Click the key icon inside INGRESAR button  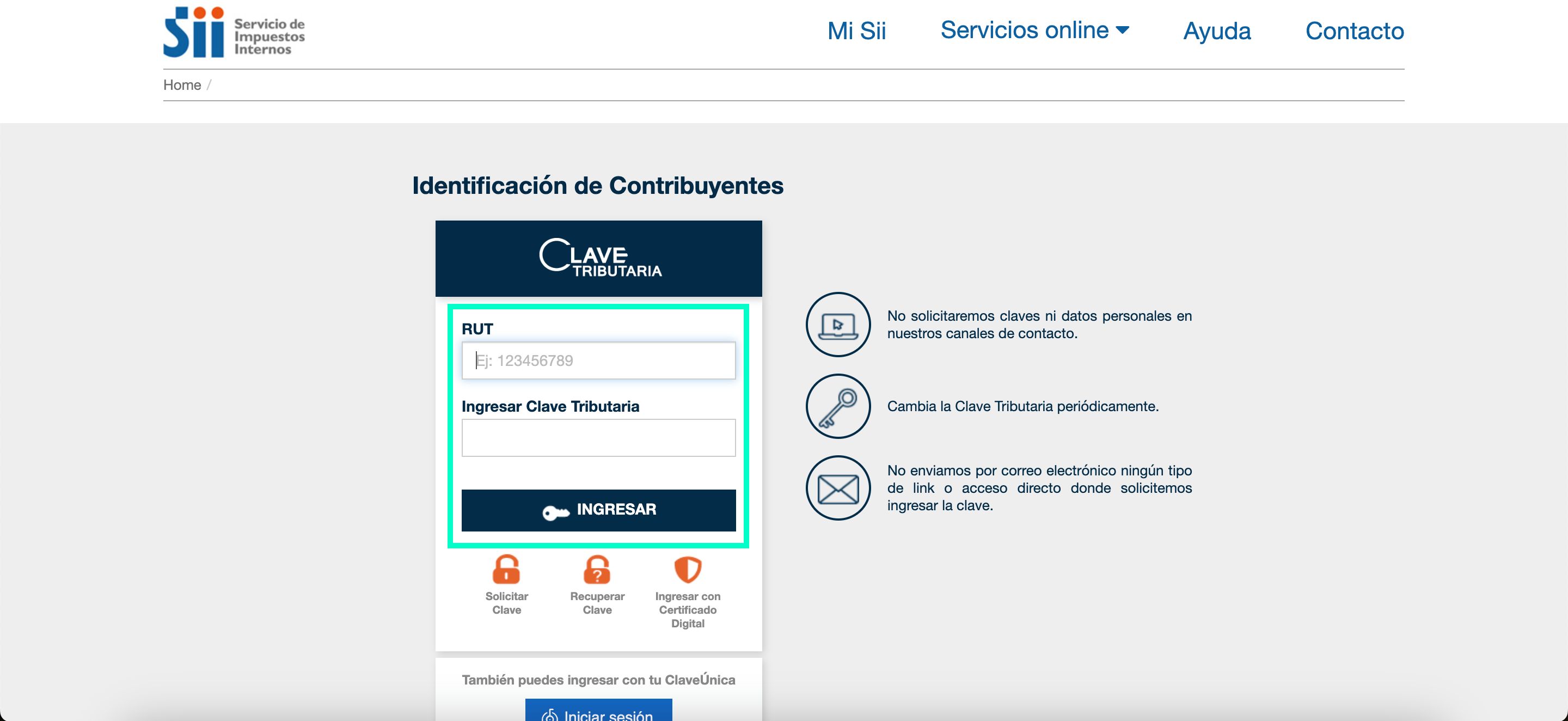coord(555,512)
